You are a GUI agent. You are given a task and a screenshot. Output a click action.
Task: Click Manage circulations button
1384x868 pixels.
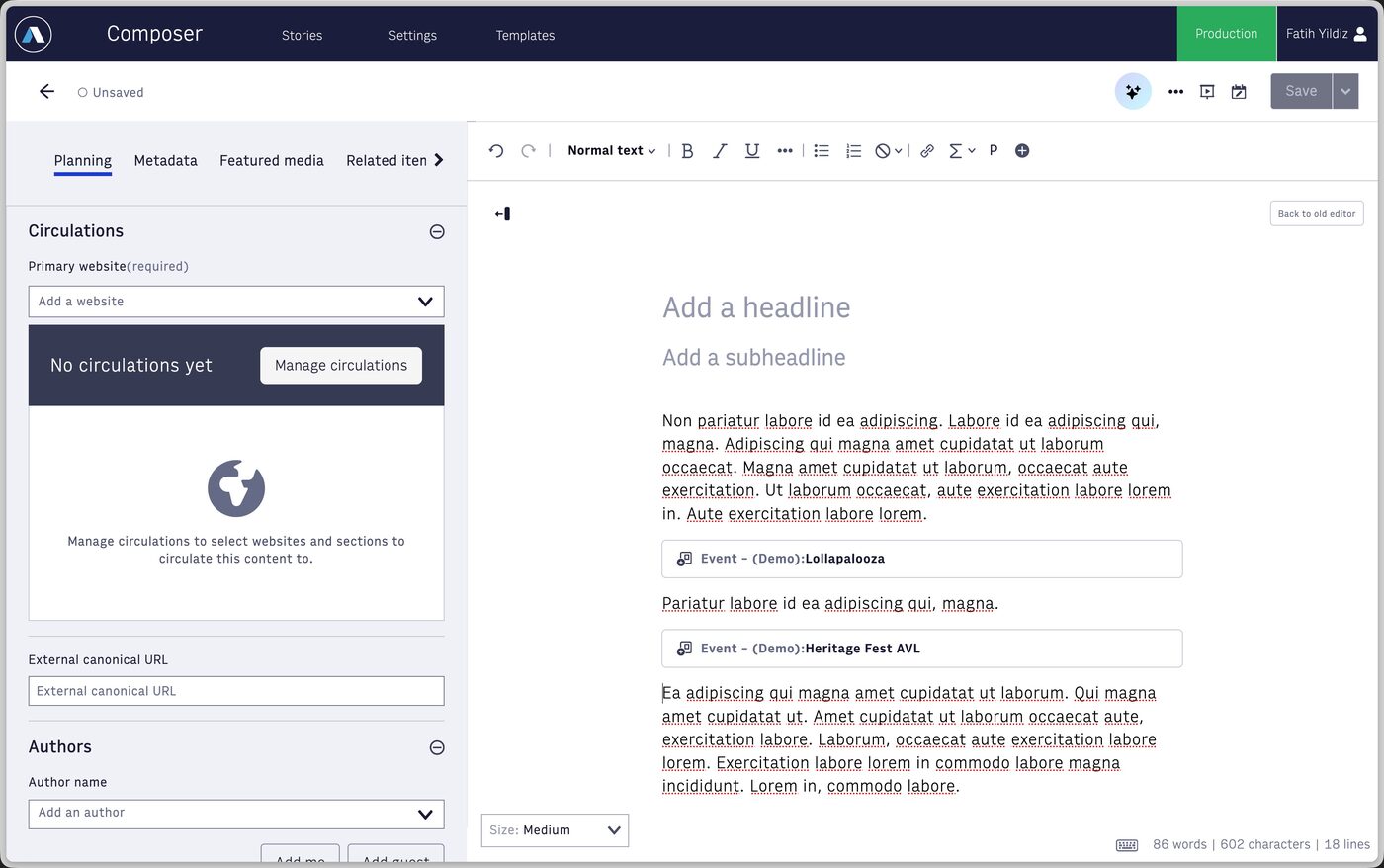[x=341, y=365]
